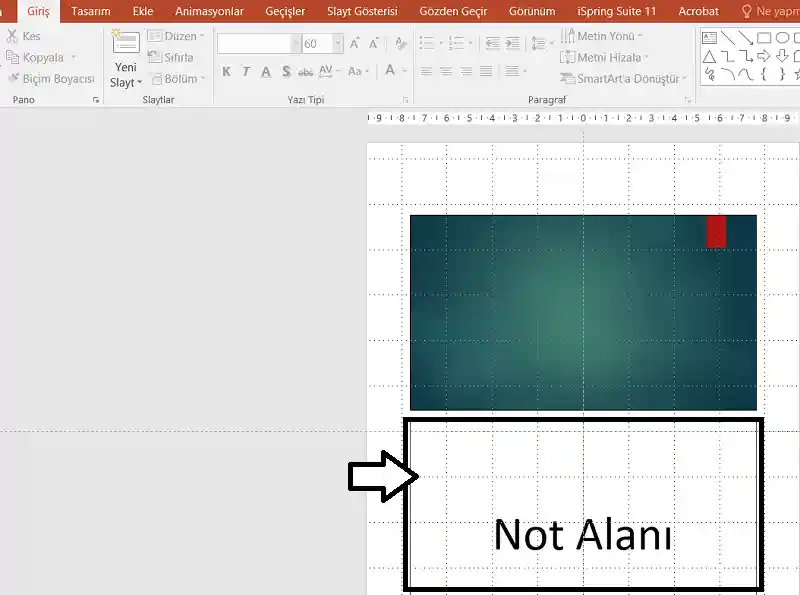Click the Kopyala copy button

(x=35, y=57)
